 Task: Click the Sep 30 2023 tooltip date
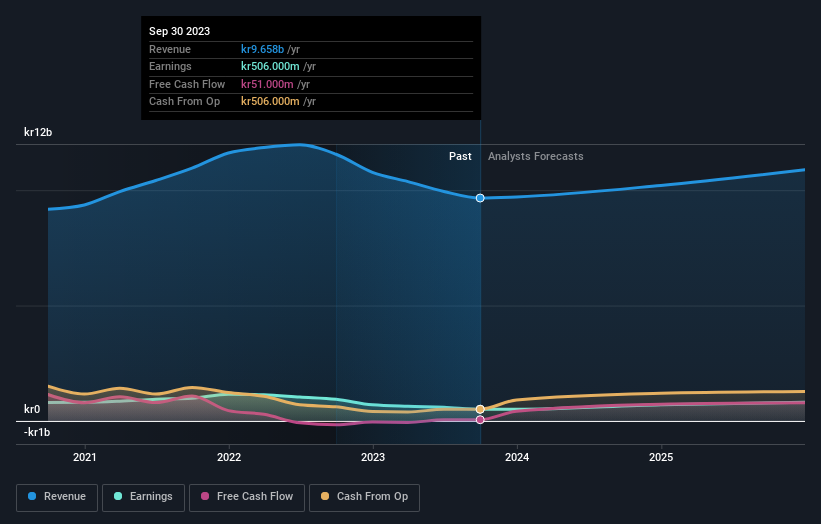point(180,31)
